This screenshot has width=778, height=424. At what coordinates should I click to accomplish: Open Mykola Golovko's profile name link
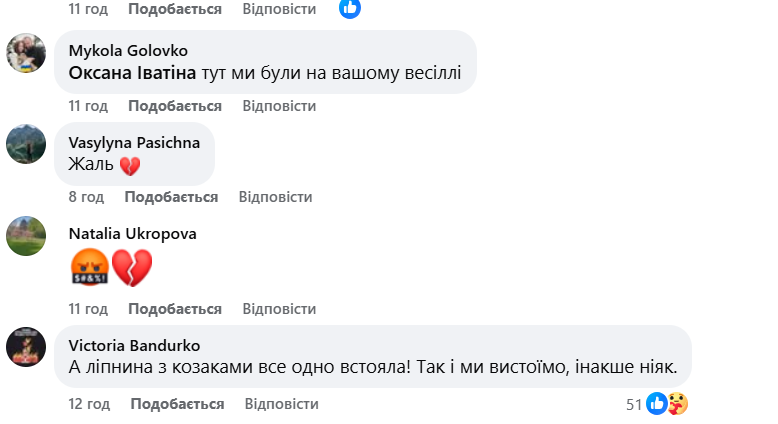pos(128,50)
